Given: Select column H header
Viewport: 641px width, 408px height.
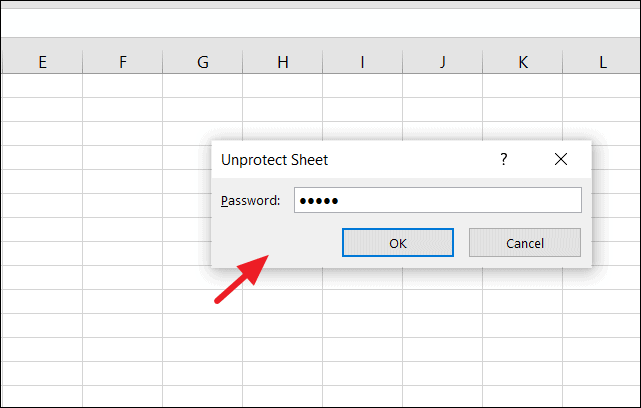Looking at the screenshot, I should coord(282,62).
